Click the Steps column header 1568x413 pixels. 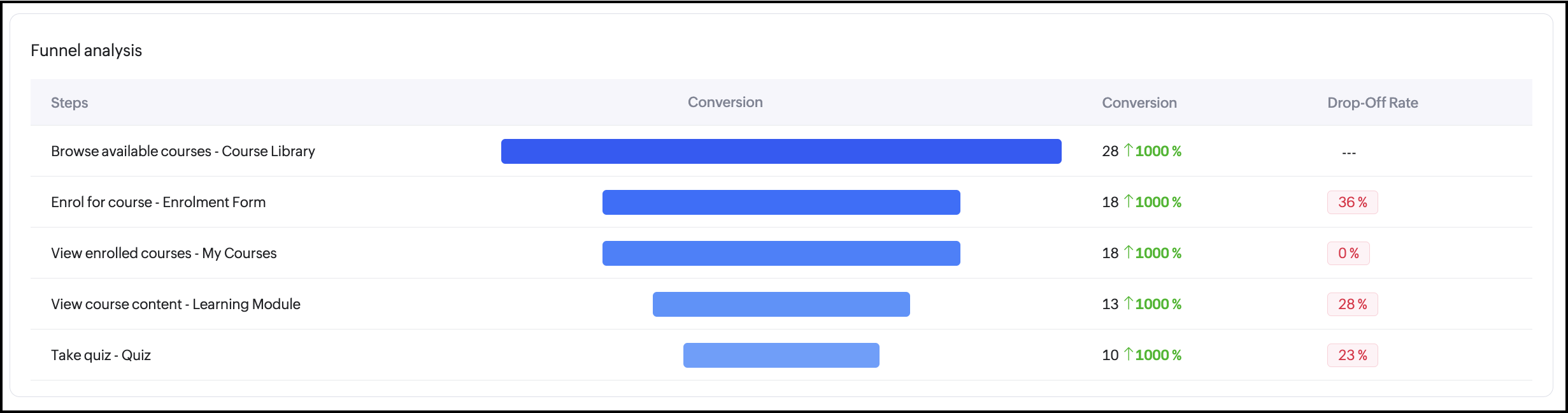[x=69, y=103]
